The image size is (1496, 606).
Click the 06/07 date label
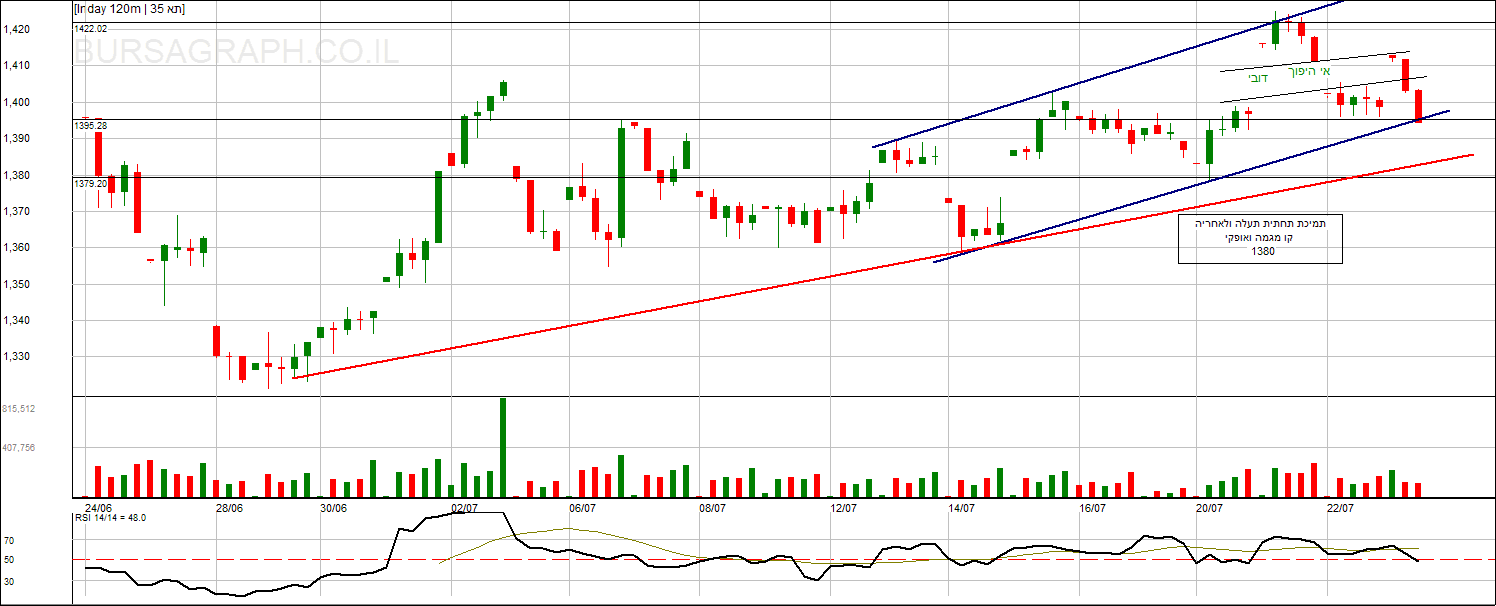click(583, 508)
